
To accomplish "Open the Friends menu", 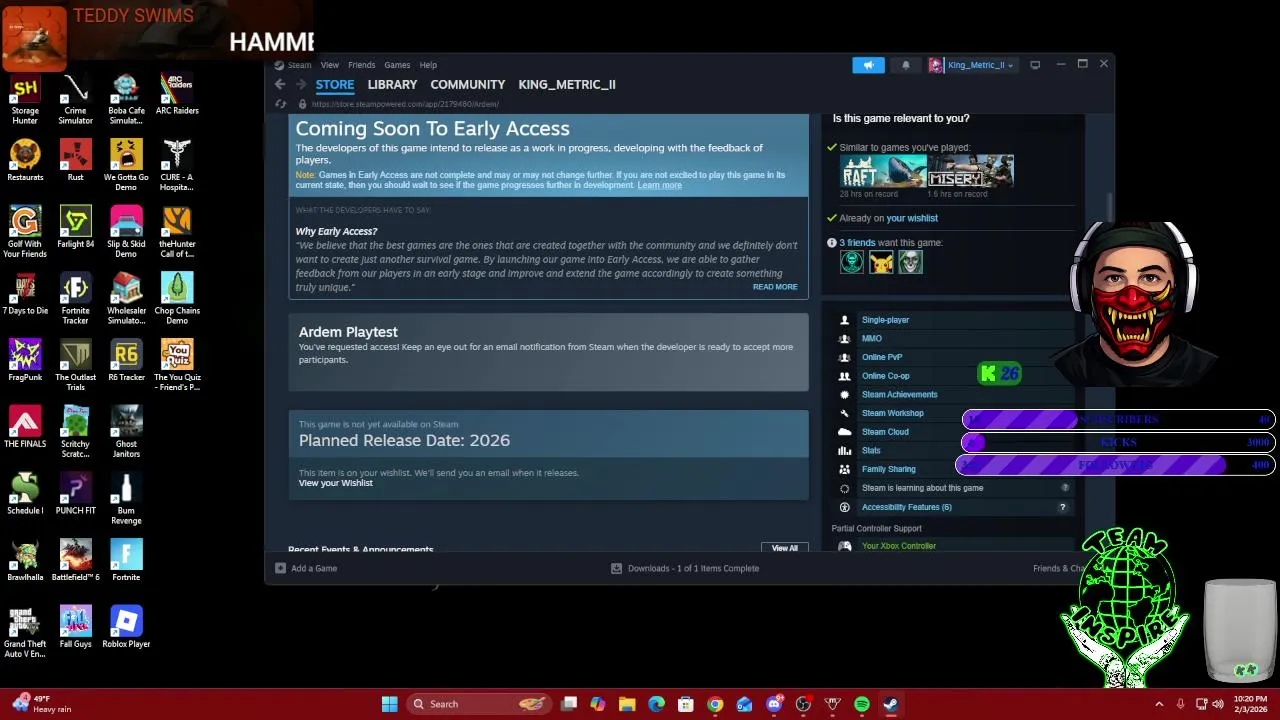I will coord(361,65).
